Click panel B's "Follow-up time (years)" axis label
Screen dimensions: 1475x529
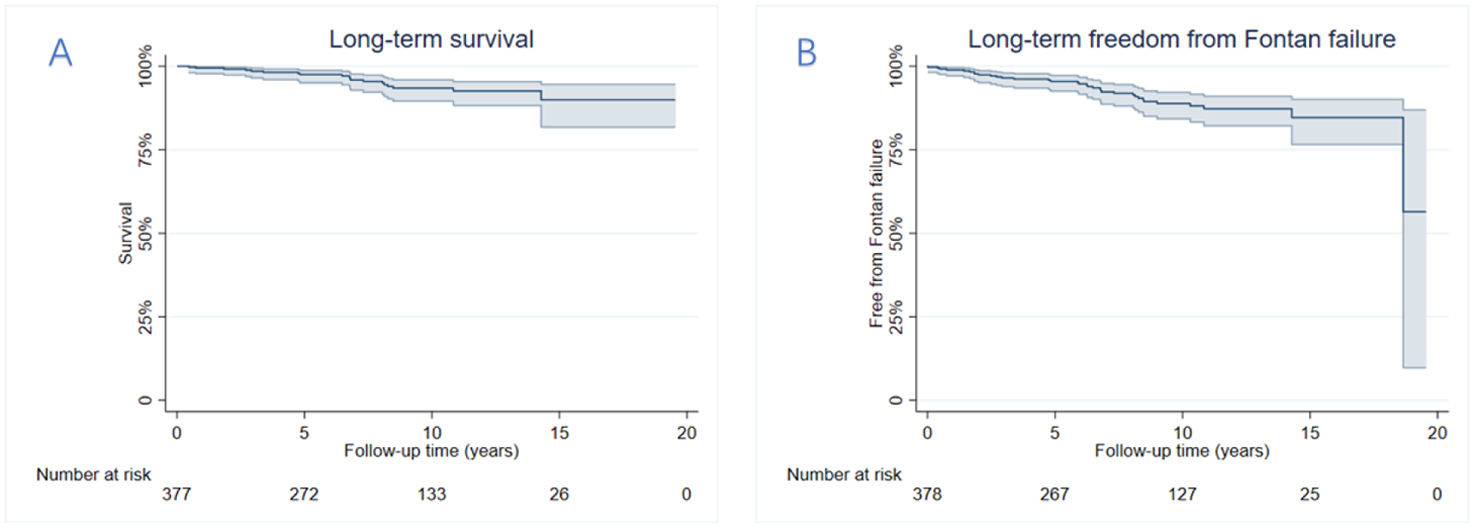pyautogui.click(x=1181, y=451)
